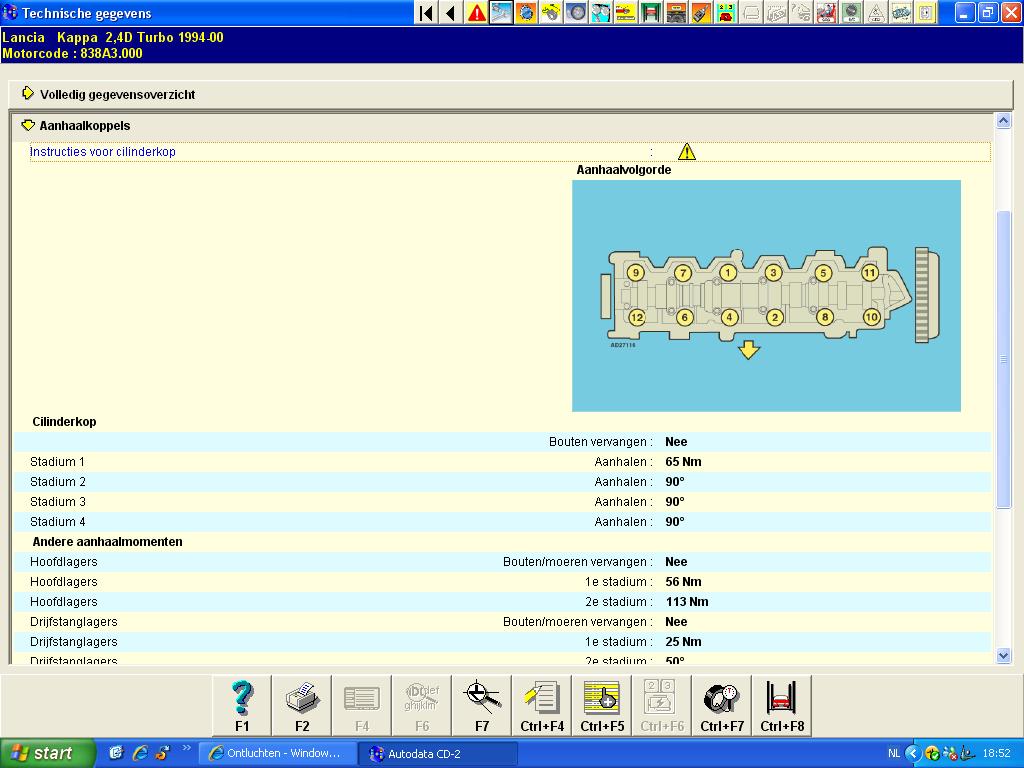
Task: Click the 113 Nm Hoofdlagers value
Action: (x=687, y=601)
